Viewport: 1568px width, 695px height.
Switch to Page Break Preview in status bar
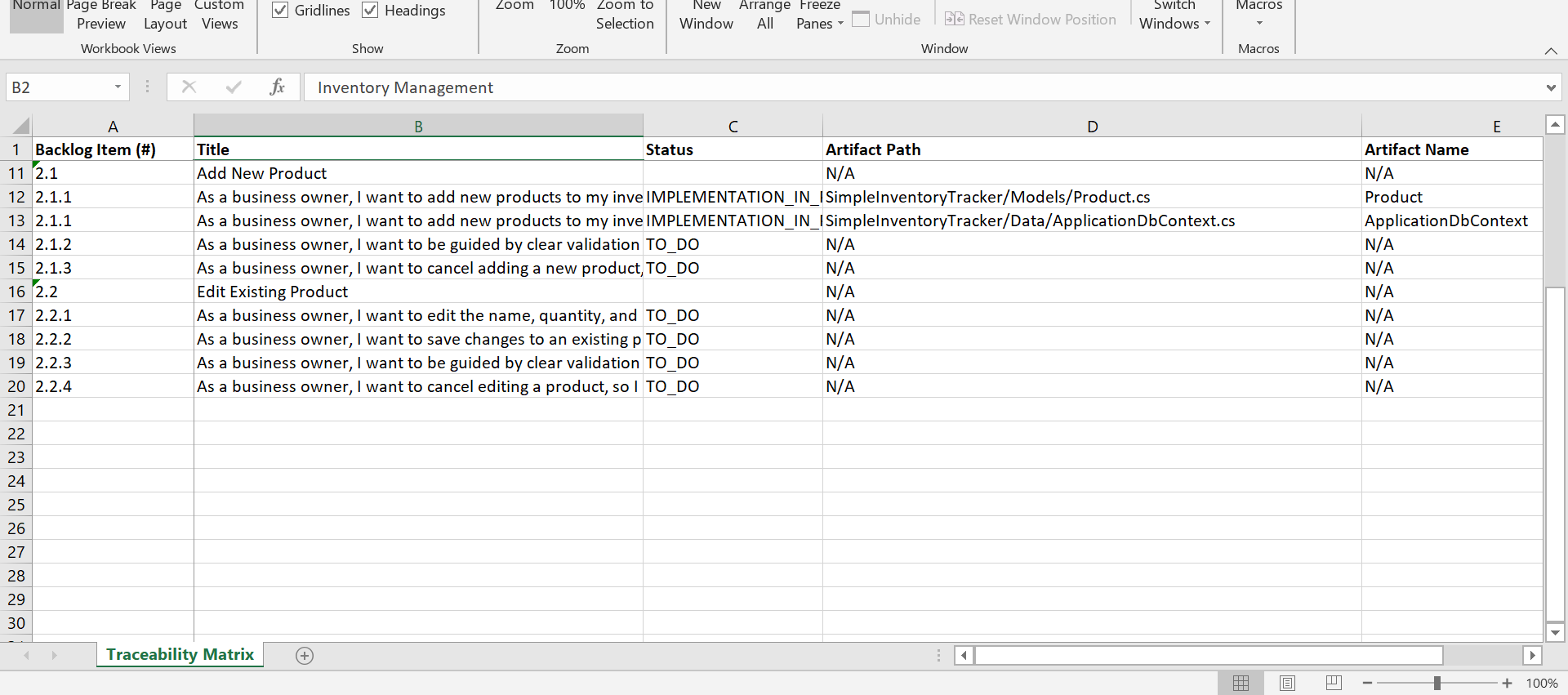click(1334, 683)
